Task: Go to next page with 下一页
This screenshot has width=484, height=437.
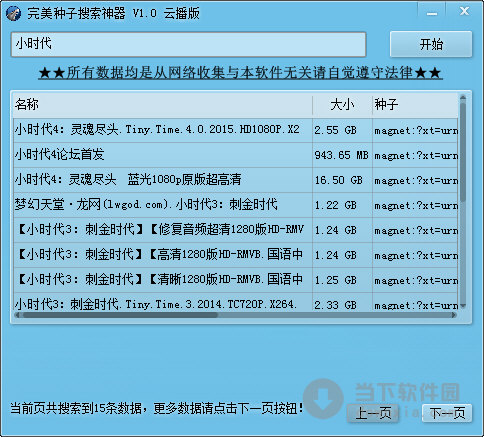Action: tap(447, 413)
